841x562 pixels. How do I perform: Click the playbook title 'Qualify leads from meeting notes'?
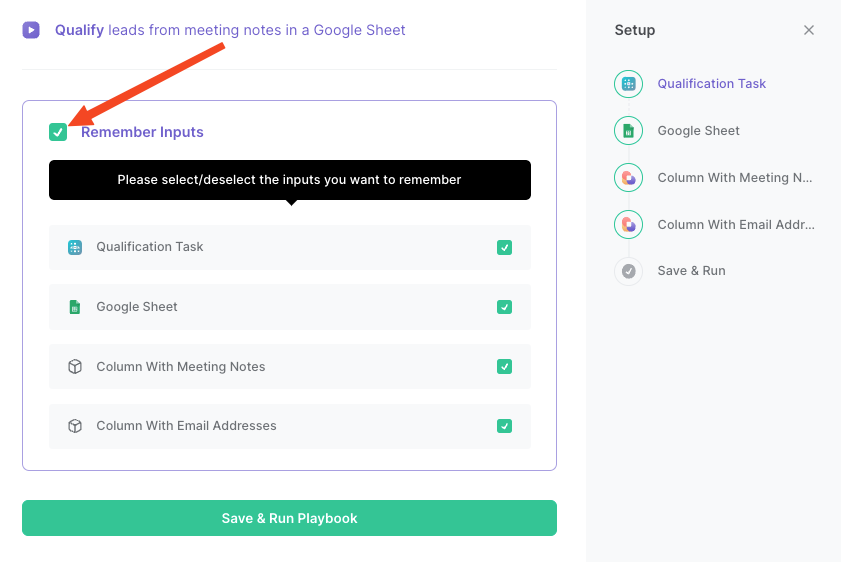click(x=230, y=30)
